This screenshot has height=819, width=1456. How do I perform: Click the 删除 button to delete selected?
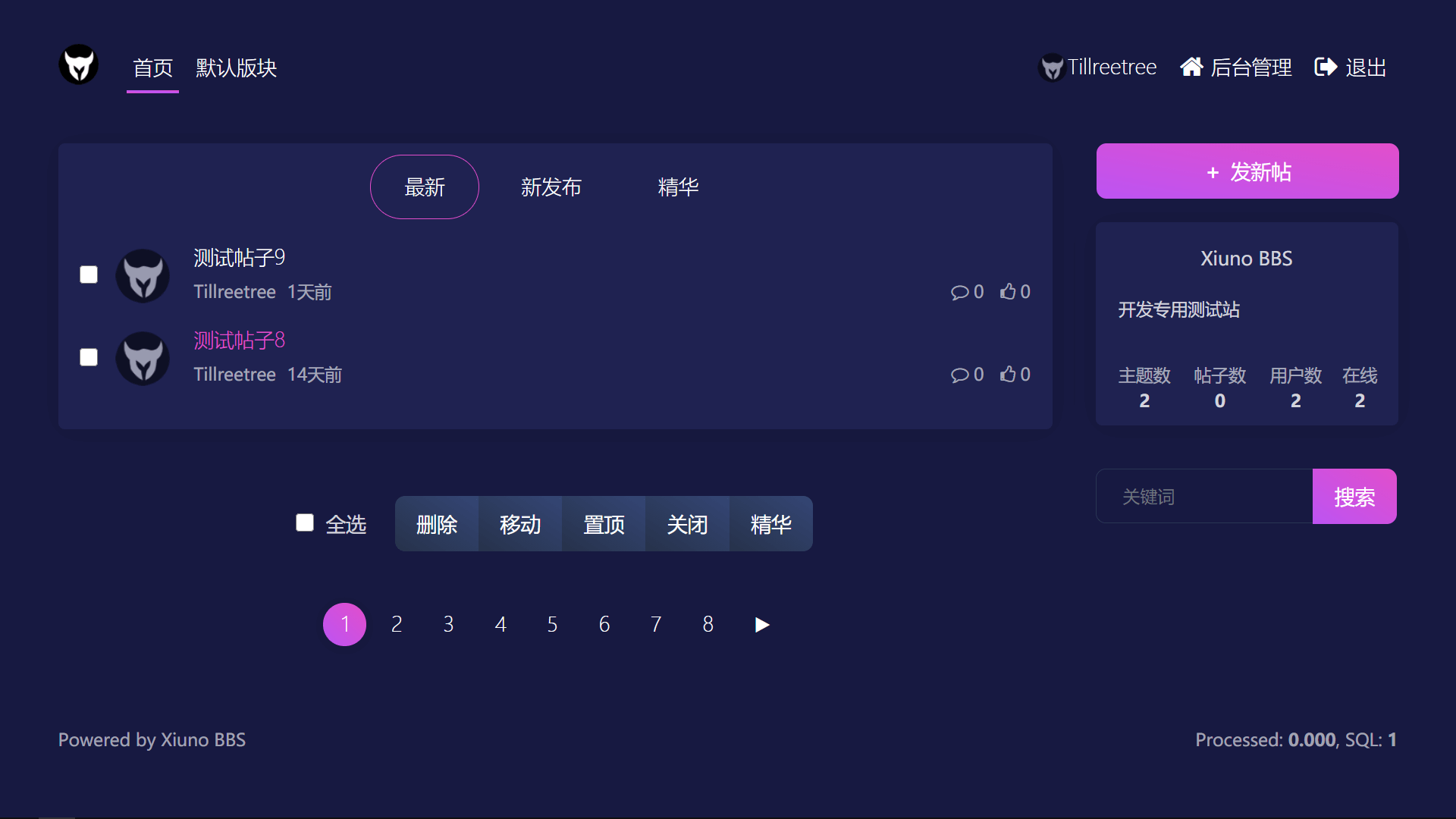pyautogui.click(x=435, y=522)
